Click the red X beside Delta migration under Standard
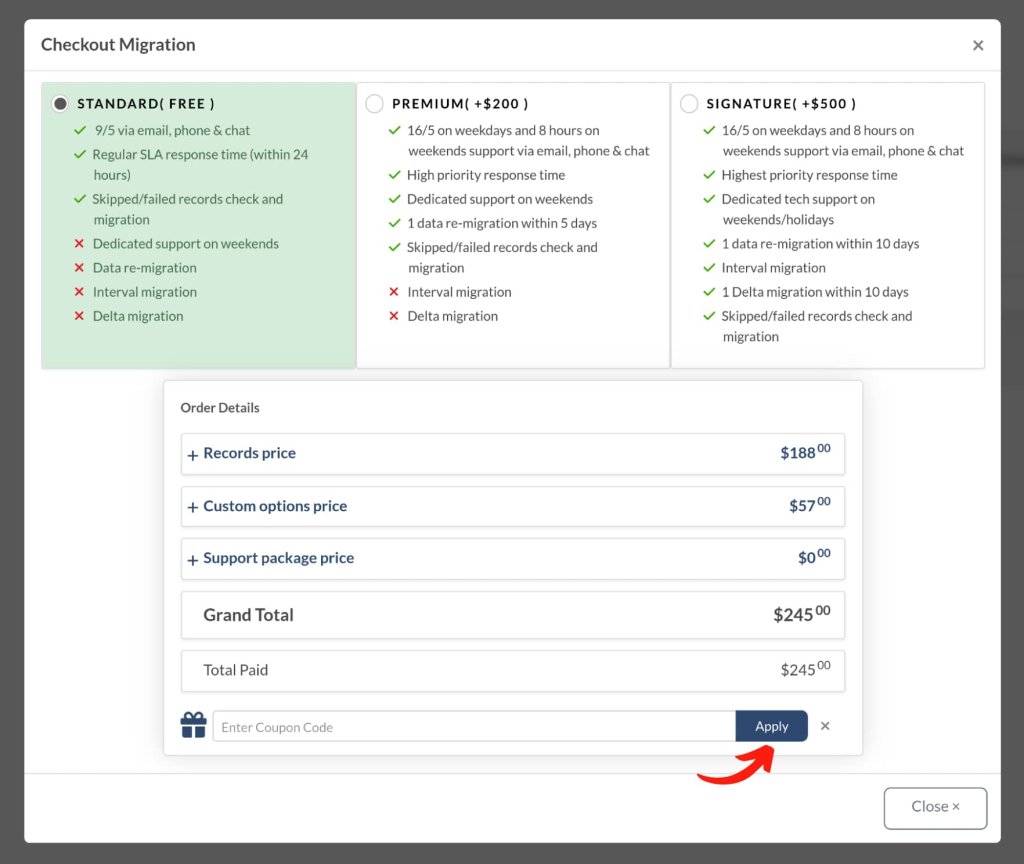 pyautogui.click(x=80, y=315)
